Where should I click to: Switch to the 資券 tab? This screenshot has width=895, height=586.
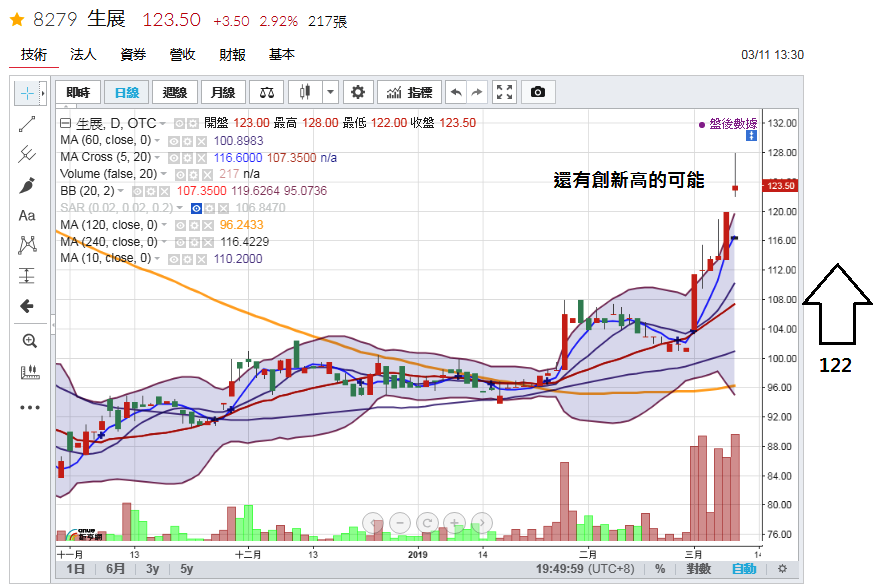(133, 55)
